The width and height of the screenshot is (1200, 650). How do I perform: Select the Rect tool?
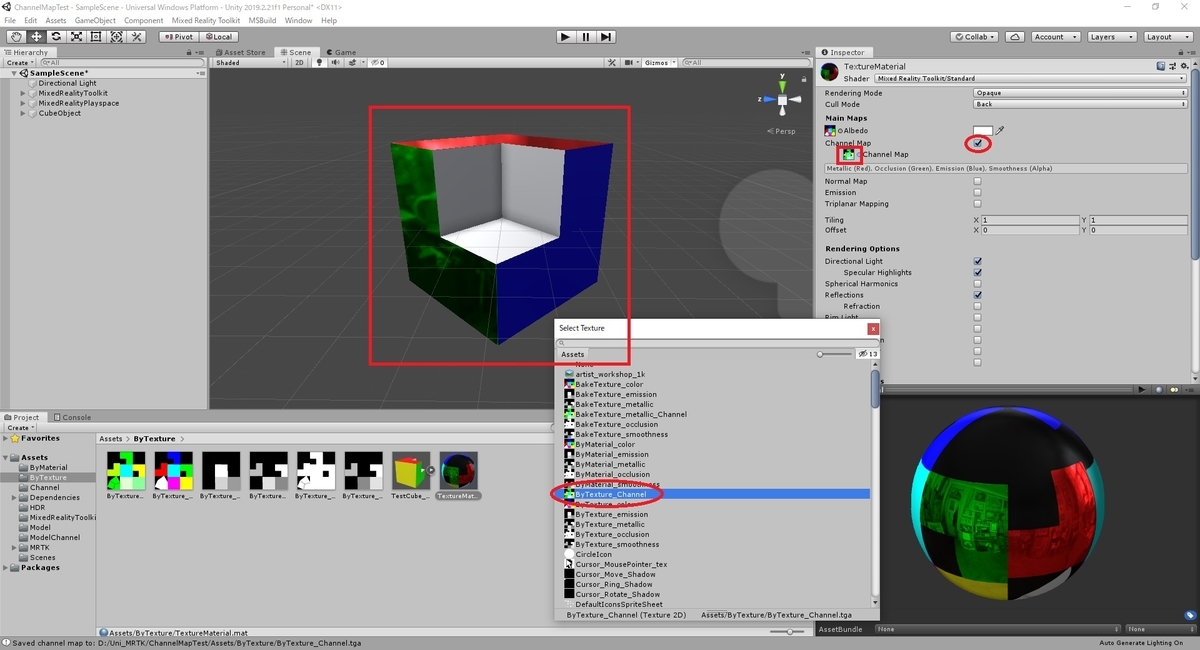tap(96, 37)
